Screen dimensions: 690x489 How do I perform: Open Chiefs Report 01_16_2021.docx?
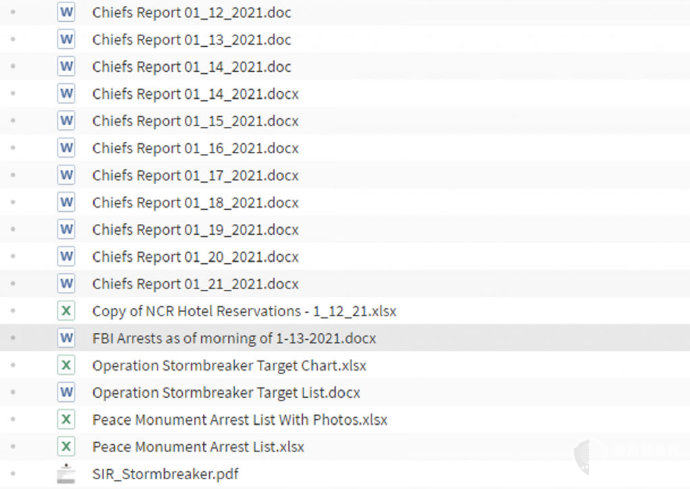tap(195, 148)
